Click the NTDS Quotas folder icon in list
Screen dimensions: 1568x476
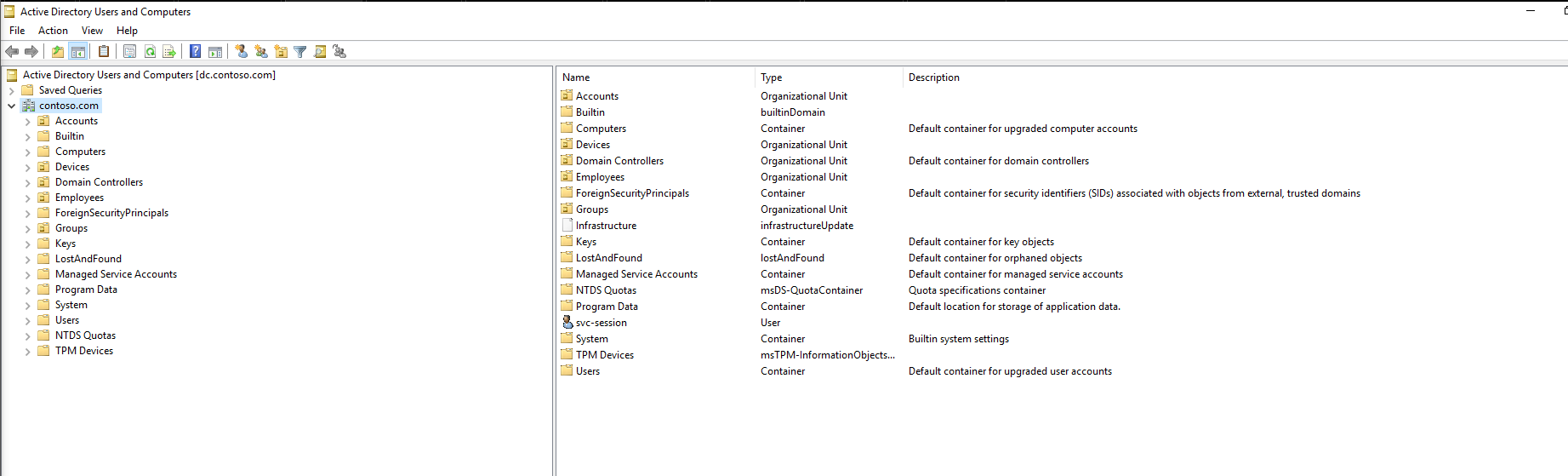567,290
